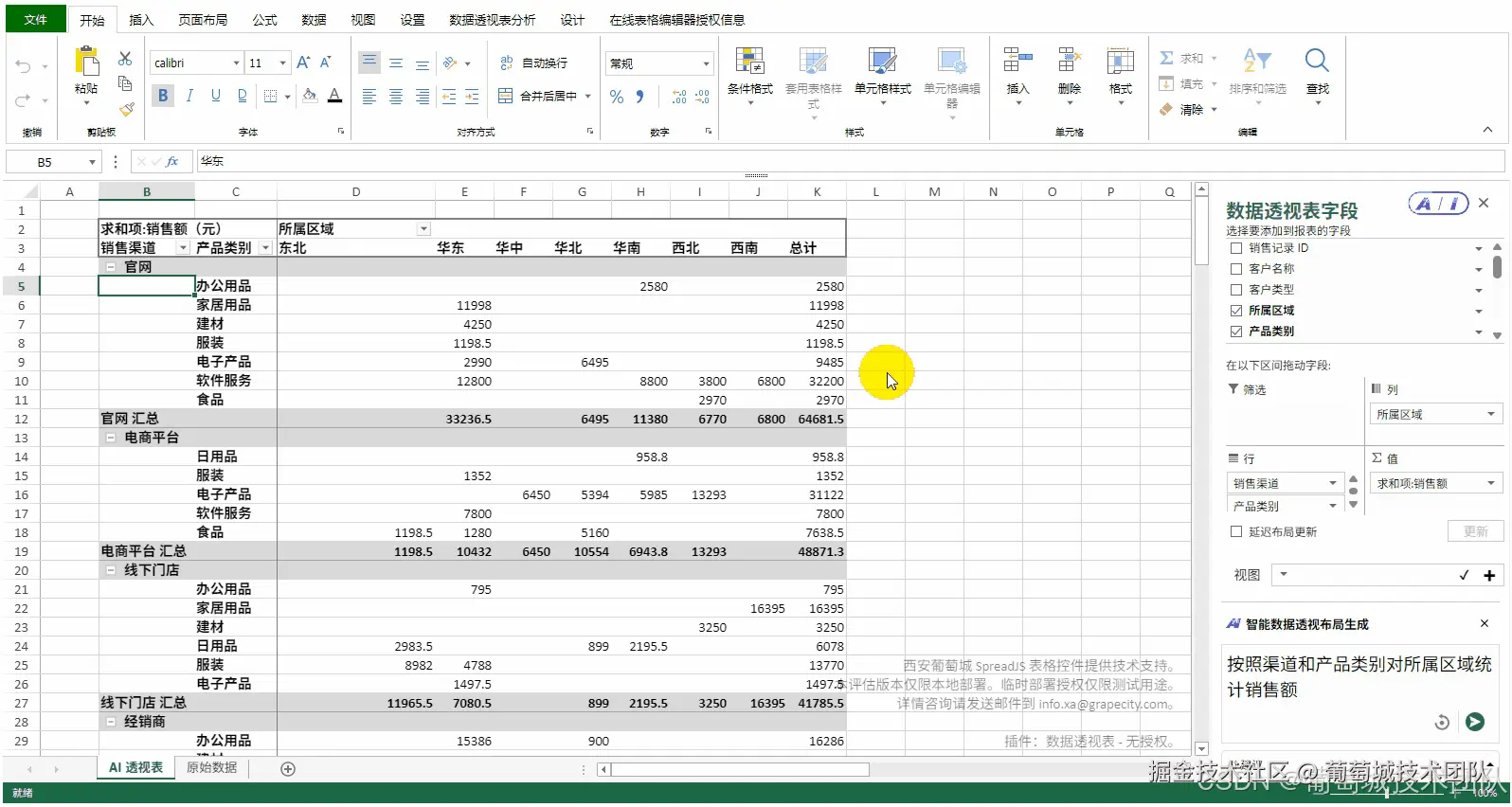The width and height of the screenshot is (1512, 807).
Task: Close the 智能数据透视布局生成 panel
Action: point(1484,623)
